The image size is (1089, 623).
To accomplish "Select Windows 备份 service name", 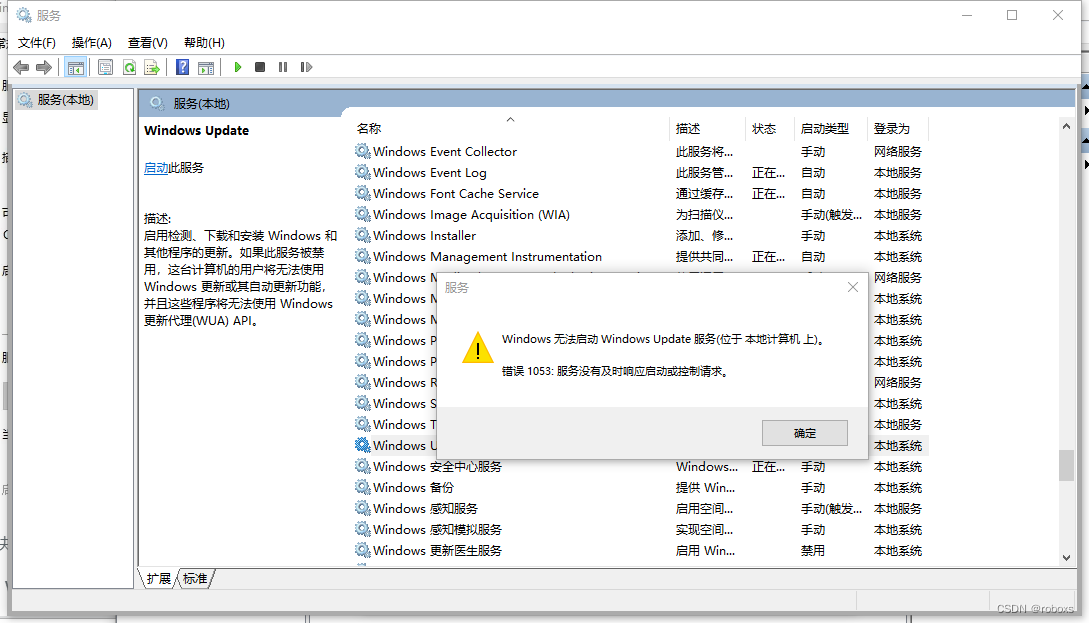I will 413,488.
